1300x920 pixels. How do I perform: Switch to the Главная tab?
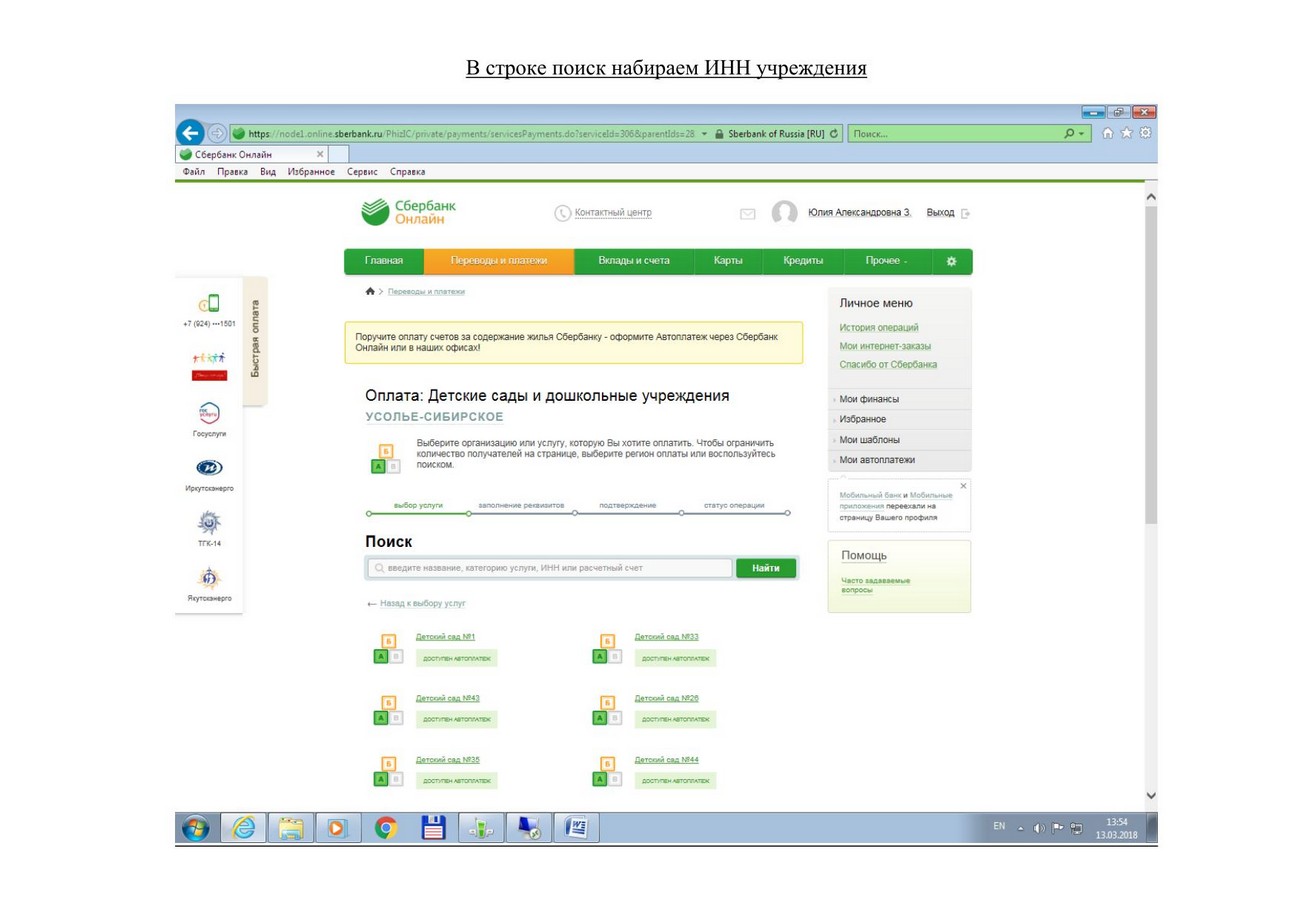pos(384,261)
